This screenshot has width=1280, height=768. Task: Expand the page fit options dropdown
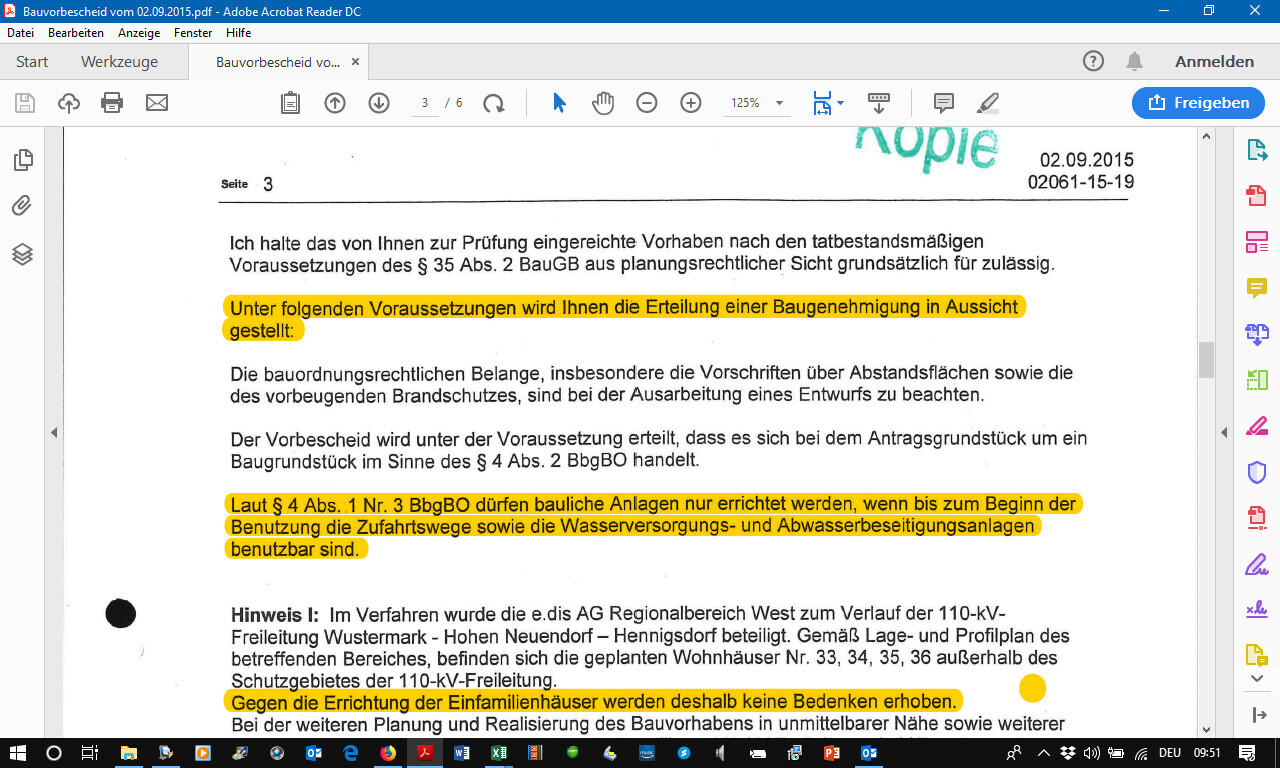840,103
